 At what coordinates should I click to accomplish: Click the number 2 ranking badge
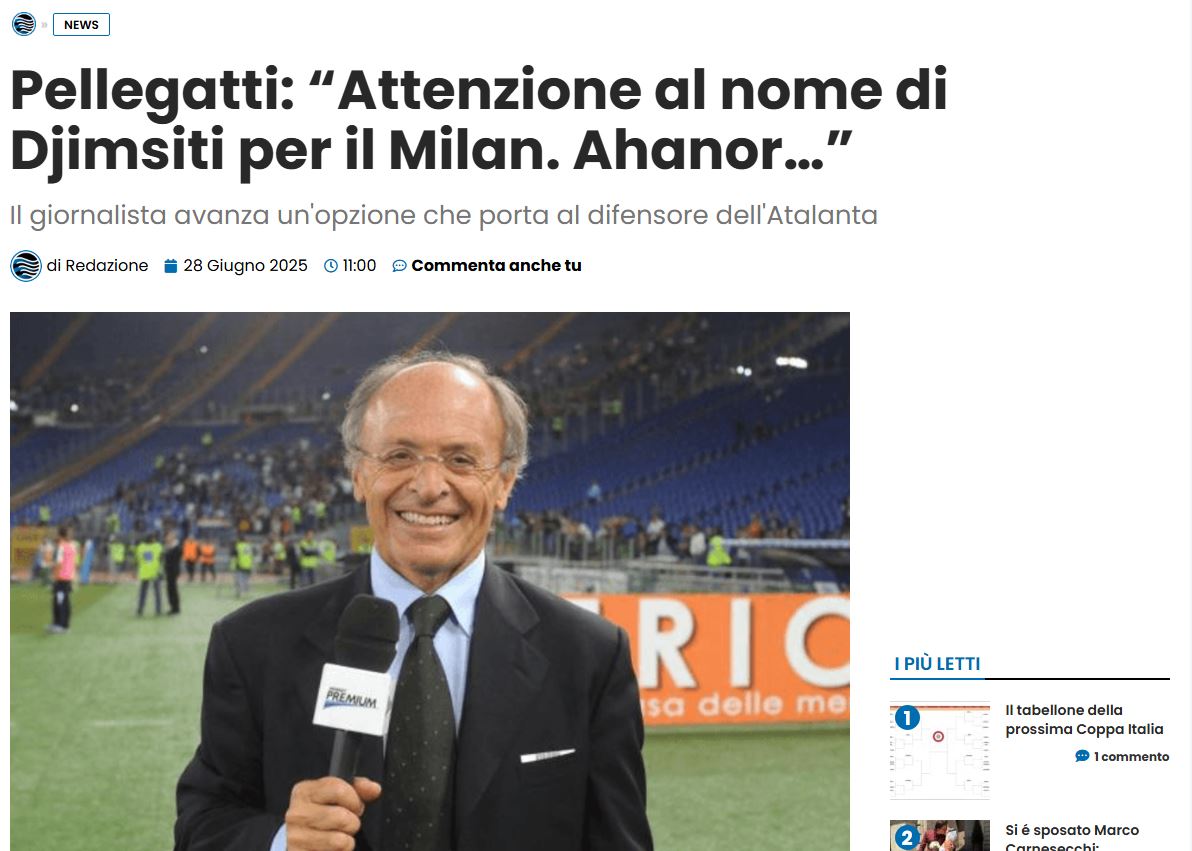(x=906, y=838)
